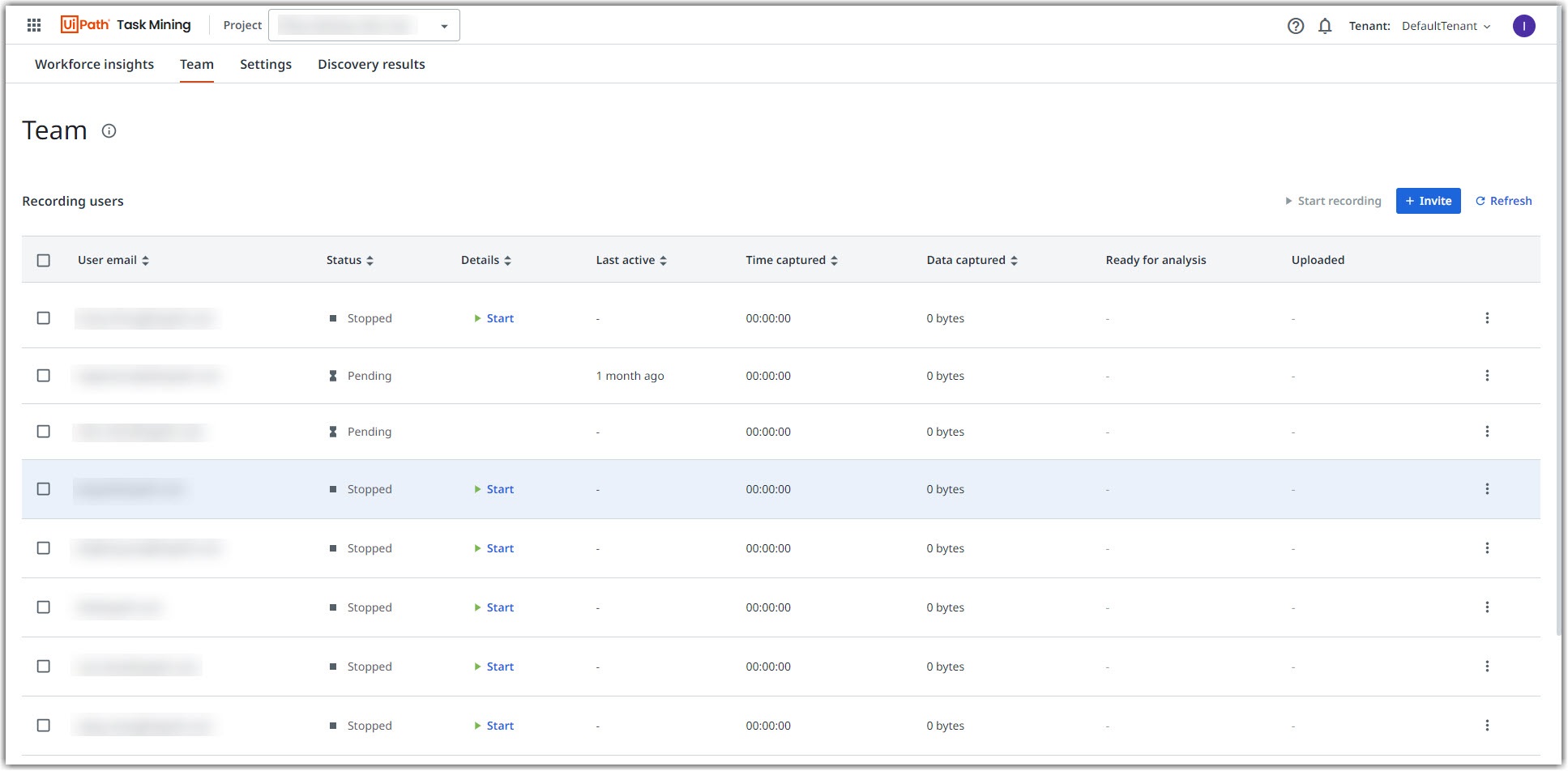Open the Discovery results tab
The image size is (1568, 771).
click(x=371, y=64)
